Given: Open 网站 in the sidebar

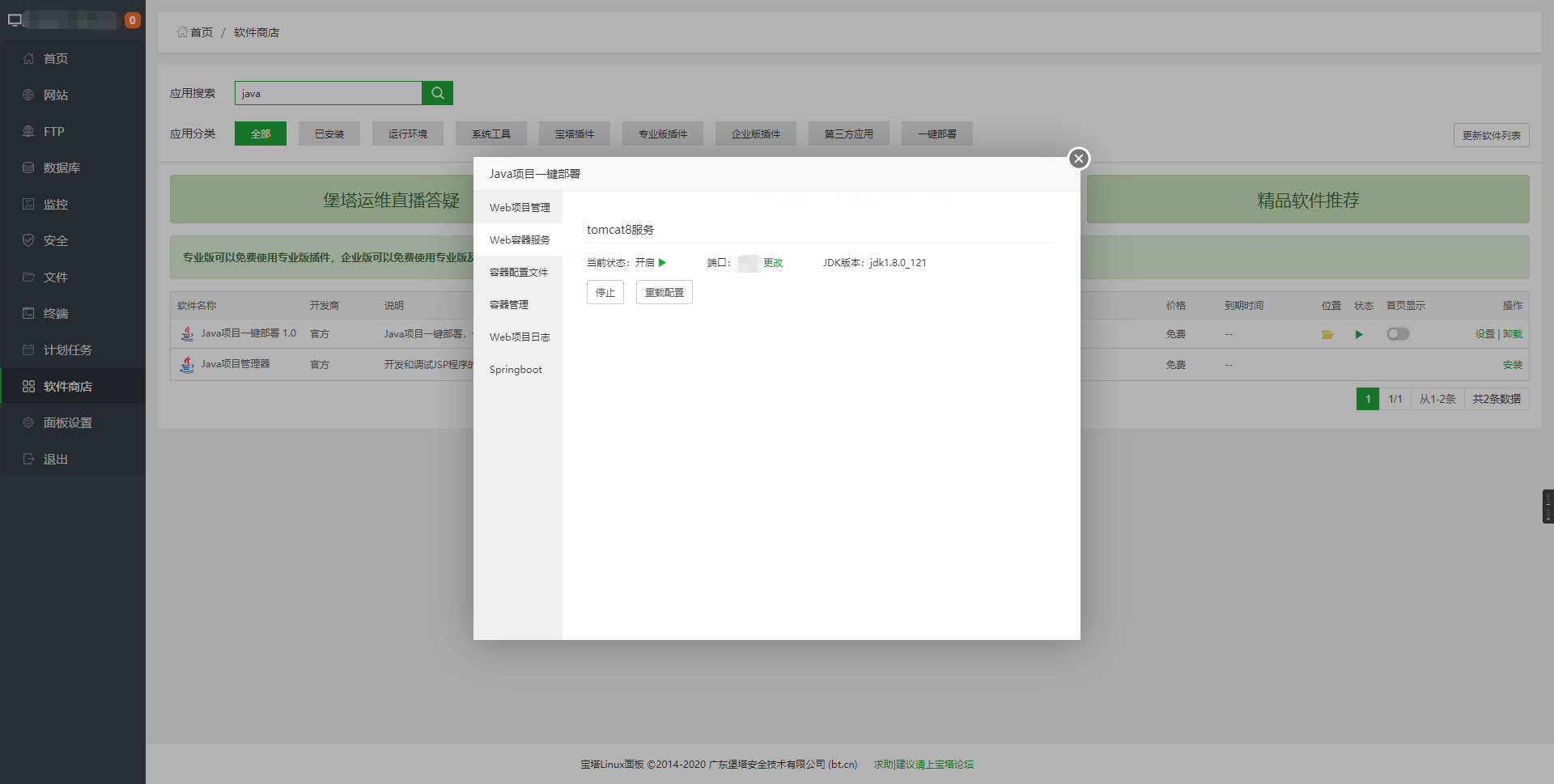Looking at the screenshot, I should 73,95.
